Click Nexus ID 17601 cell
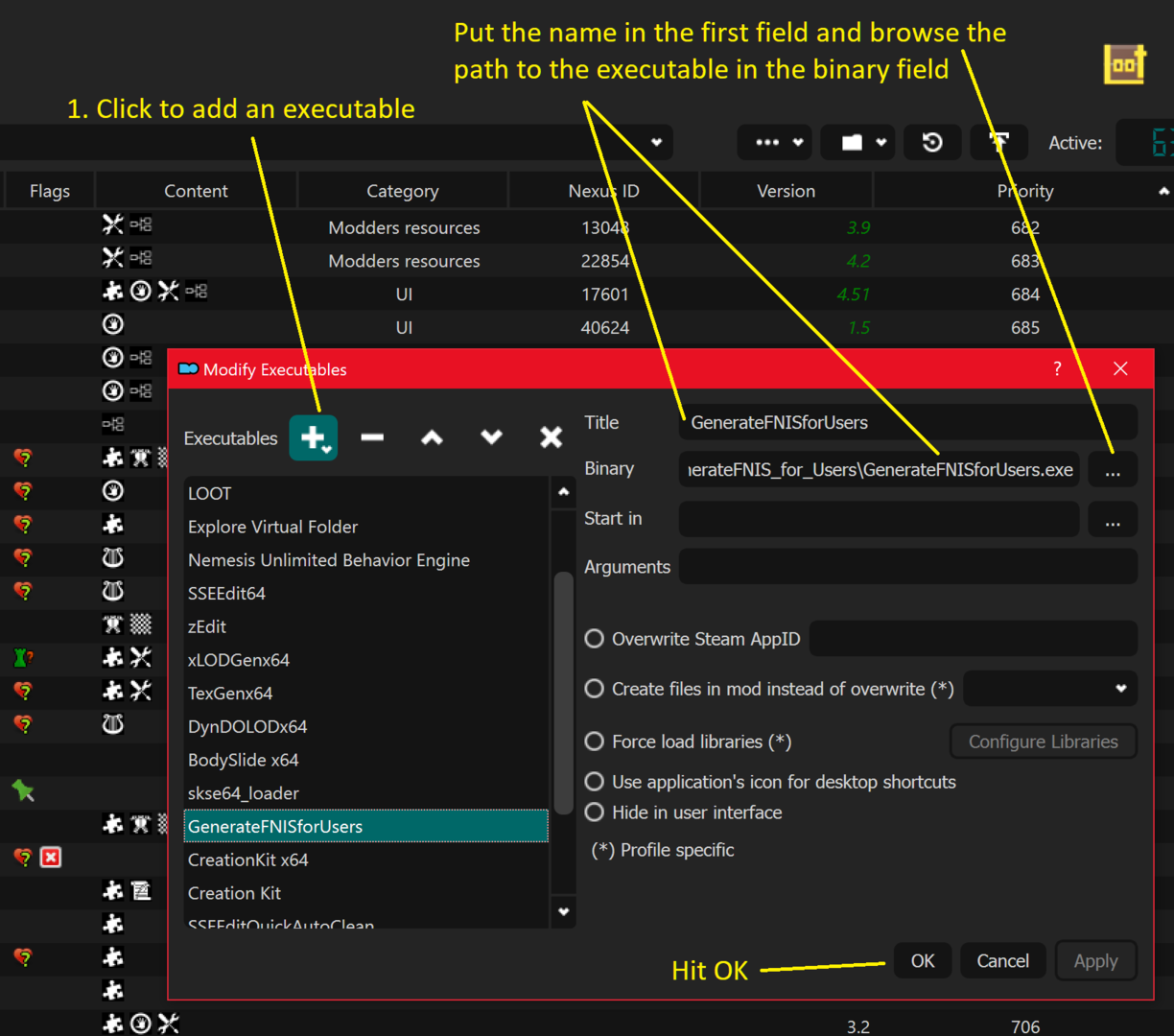Screen dimensions: 1174x1036 pyautogui.click(x=604, y=294)
